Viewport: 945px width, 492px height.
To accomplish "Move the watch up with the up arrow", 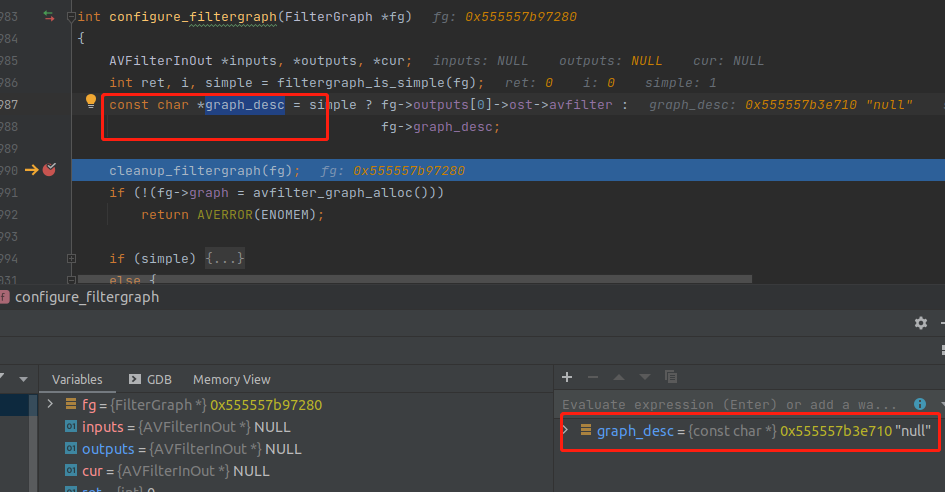I will tap(619, 377).
